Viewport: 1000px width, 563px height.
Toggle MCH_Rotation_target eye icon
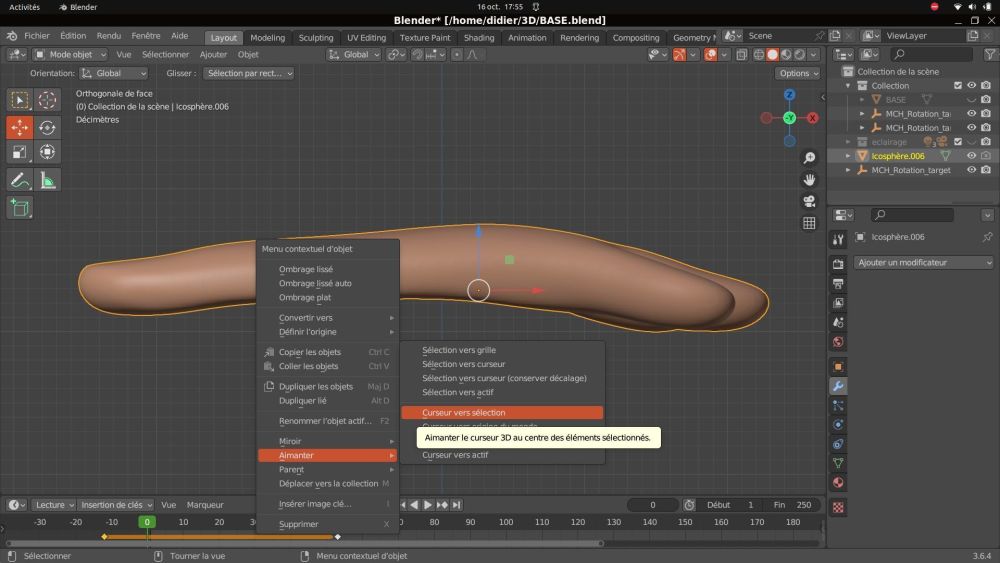[x=971, y=170]
